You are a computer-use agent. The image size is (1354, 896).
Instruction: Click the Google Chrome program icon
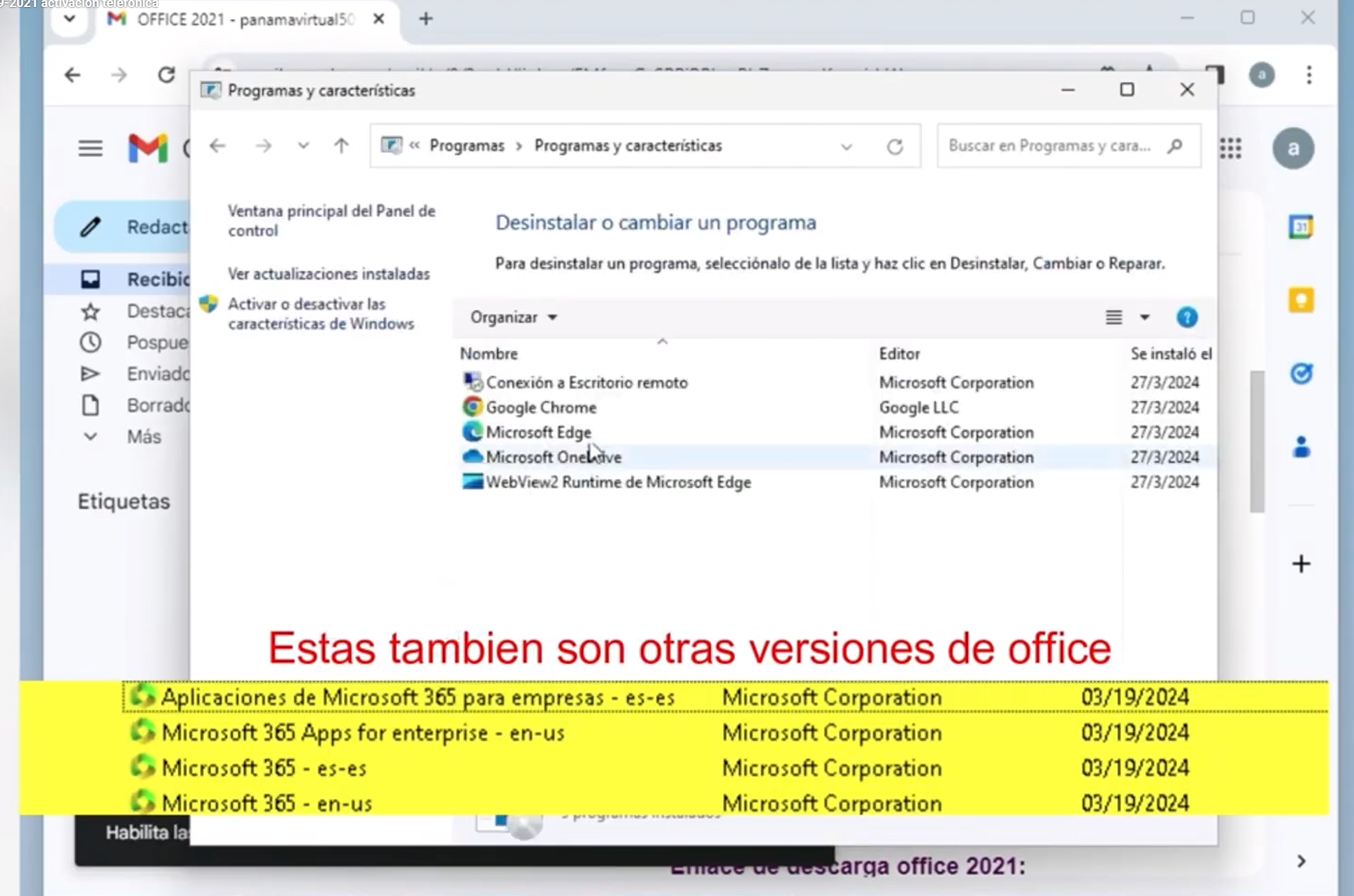(473, 407)
